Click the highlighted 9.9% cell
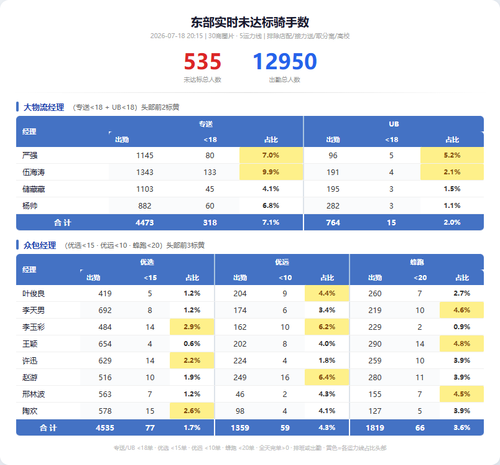 coord(271,172)
